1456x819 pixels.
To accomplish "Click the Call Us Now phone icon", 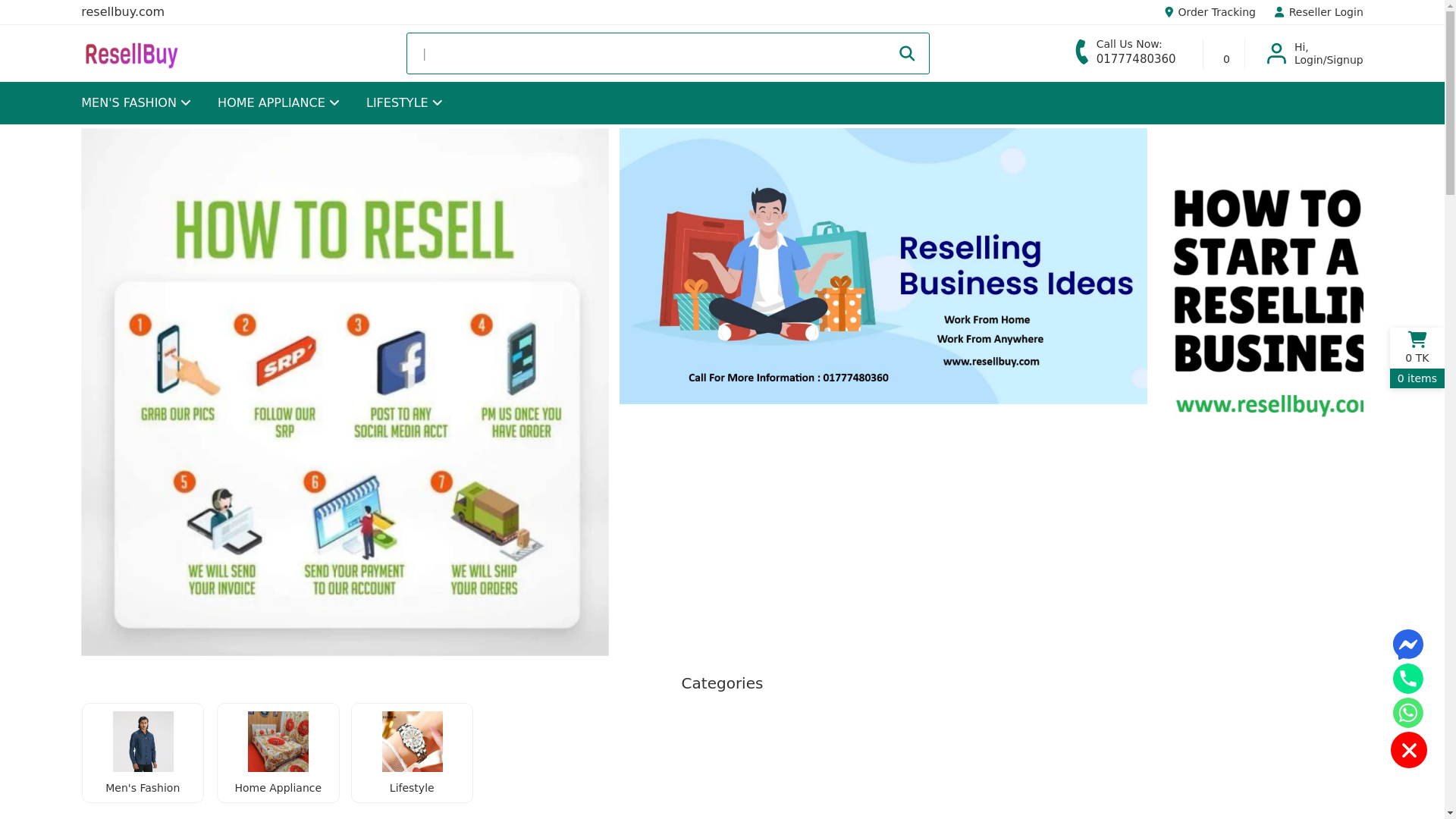I will coord(1082,52).
